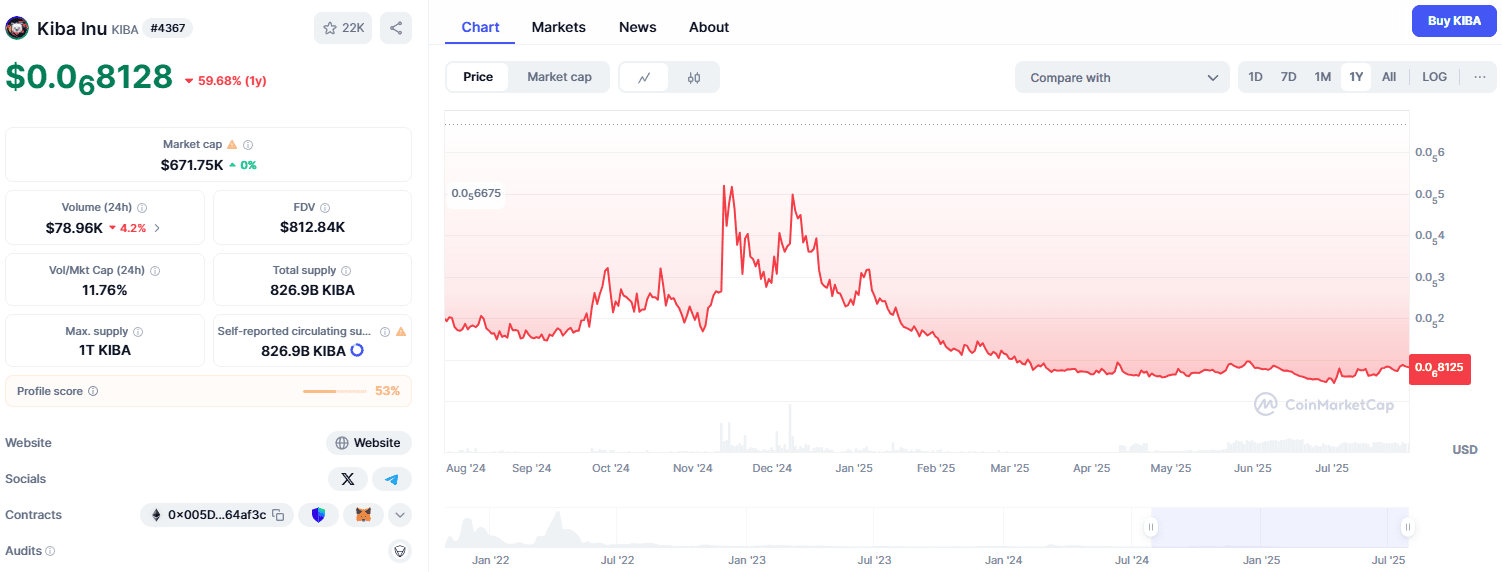This screenshot has height=572, width=1502.
Task: Open chart more options ellipsis
Action: [1480, 77]
